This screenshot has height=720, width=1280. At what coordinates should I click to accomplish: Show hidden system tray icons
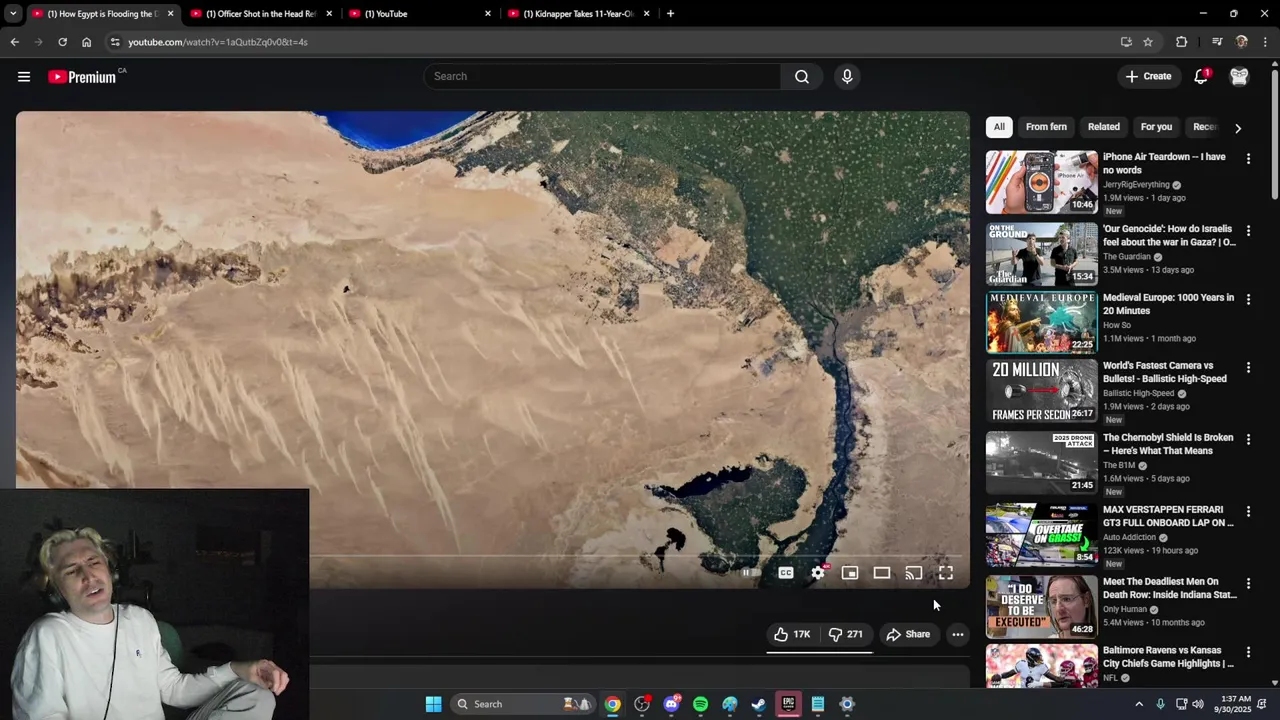click(1139, 704)
